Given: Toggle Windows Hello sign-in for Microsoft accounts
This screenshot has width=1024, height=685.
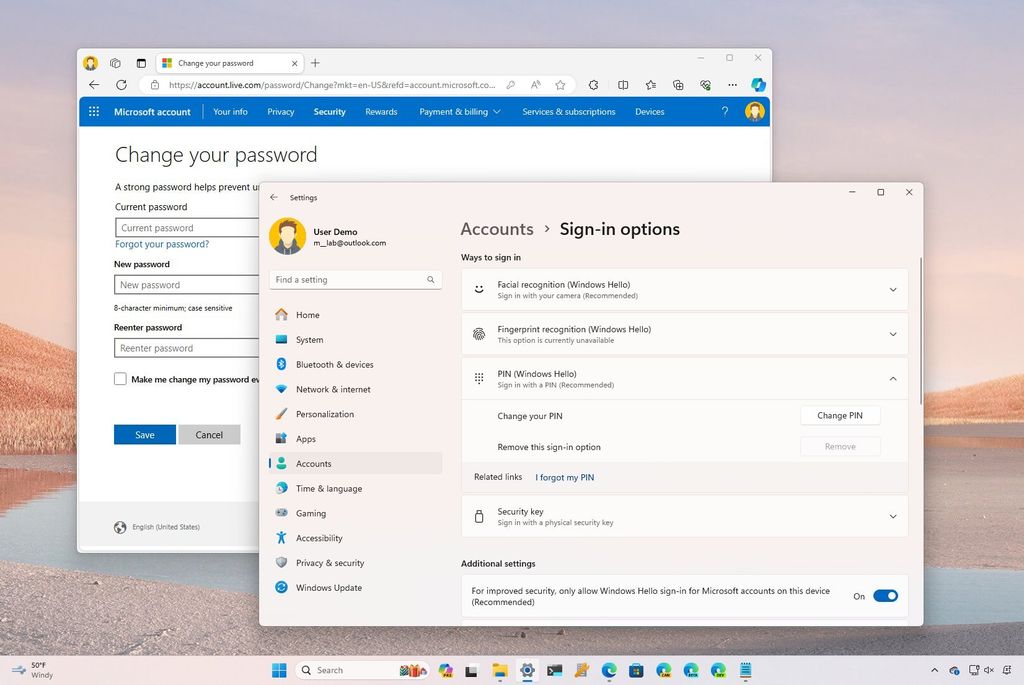Looking at the screenshot, I should (885, 595).
